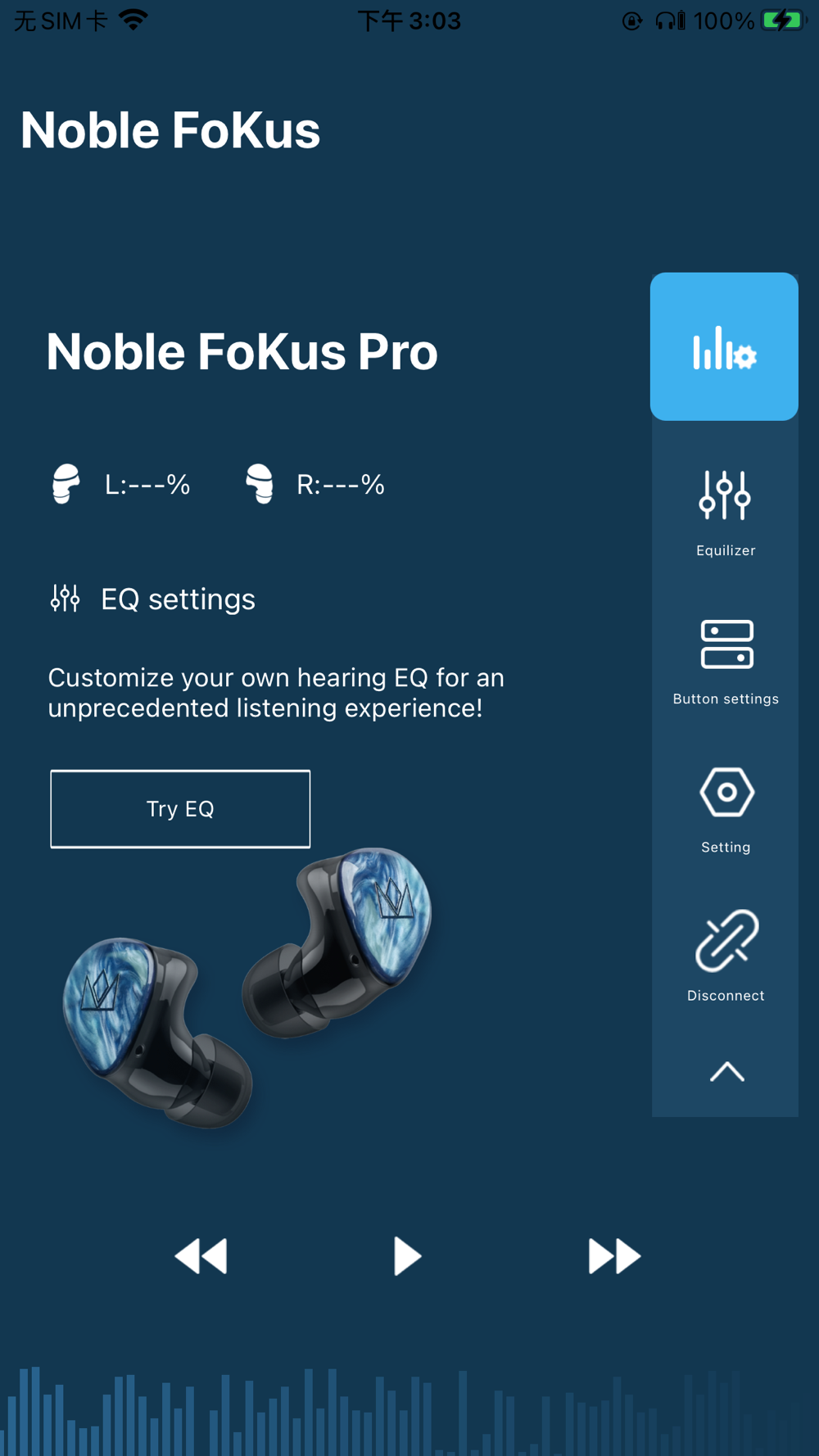Collapse the sidebar with up chevron

(726, 1072)
